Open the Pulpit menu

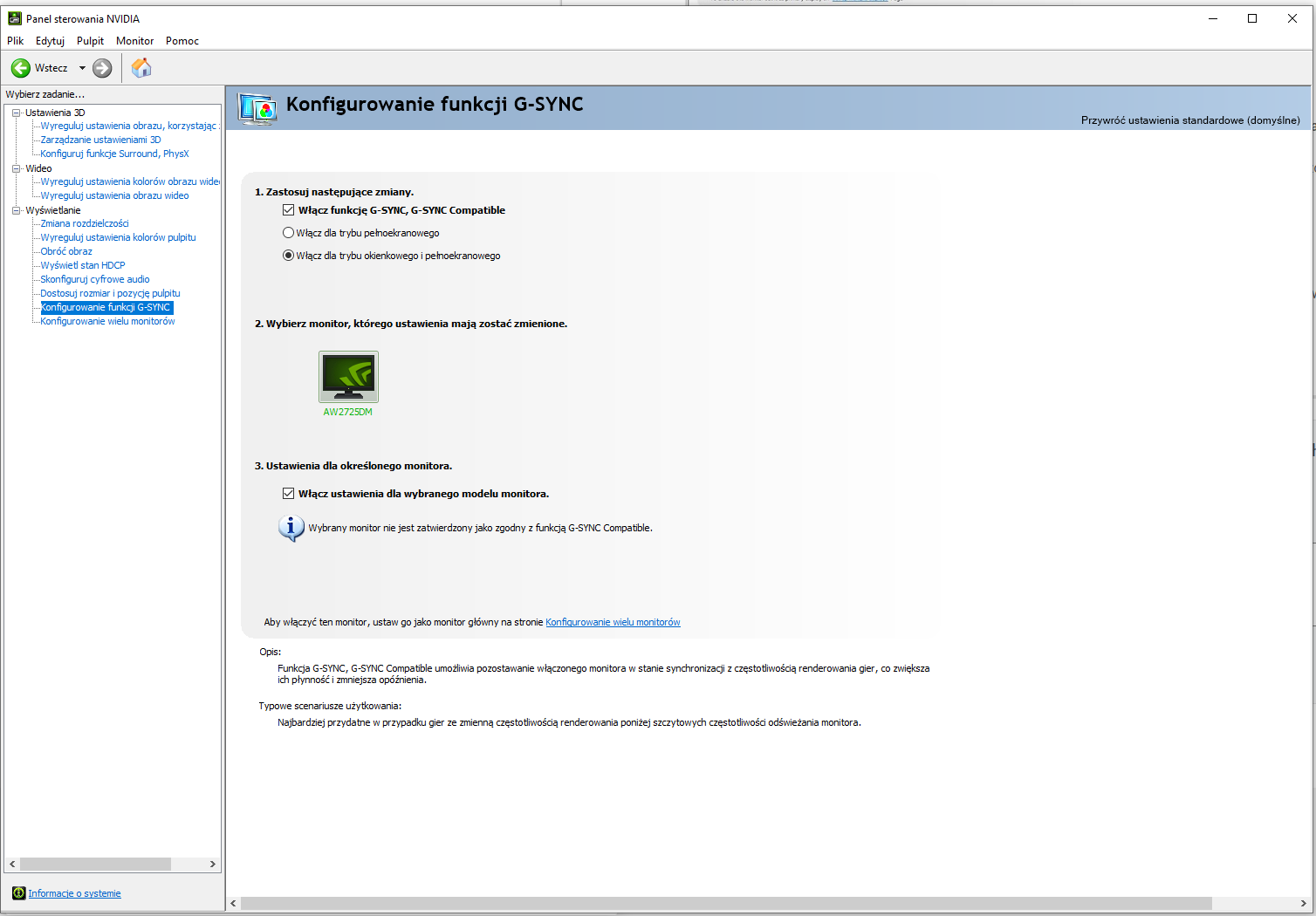click(x=90, y=41)
